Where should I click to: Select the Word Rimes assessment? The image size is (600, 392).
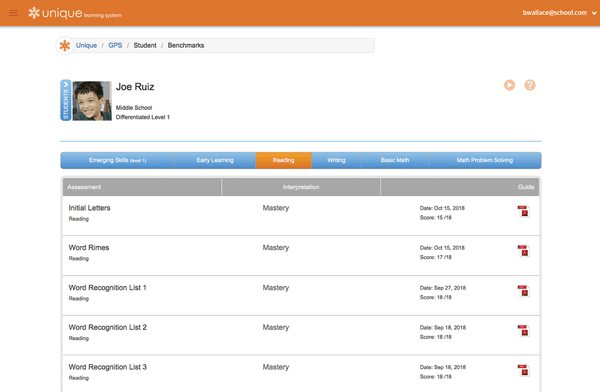(89, 248)
